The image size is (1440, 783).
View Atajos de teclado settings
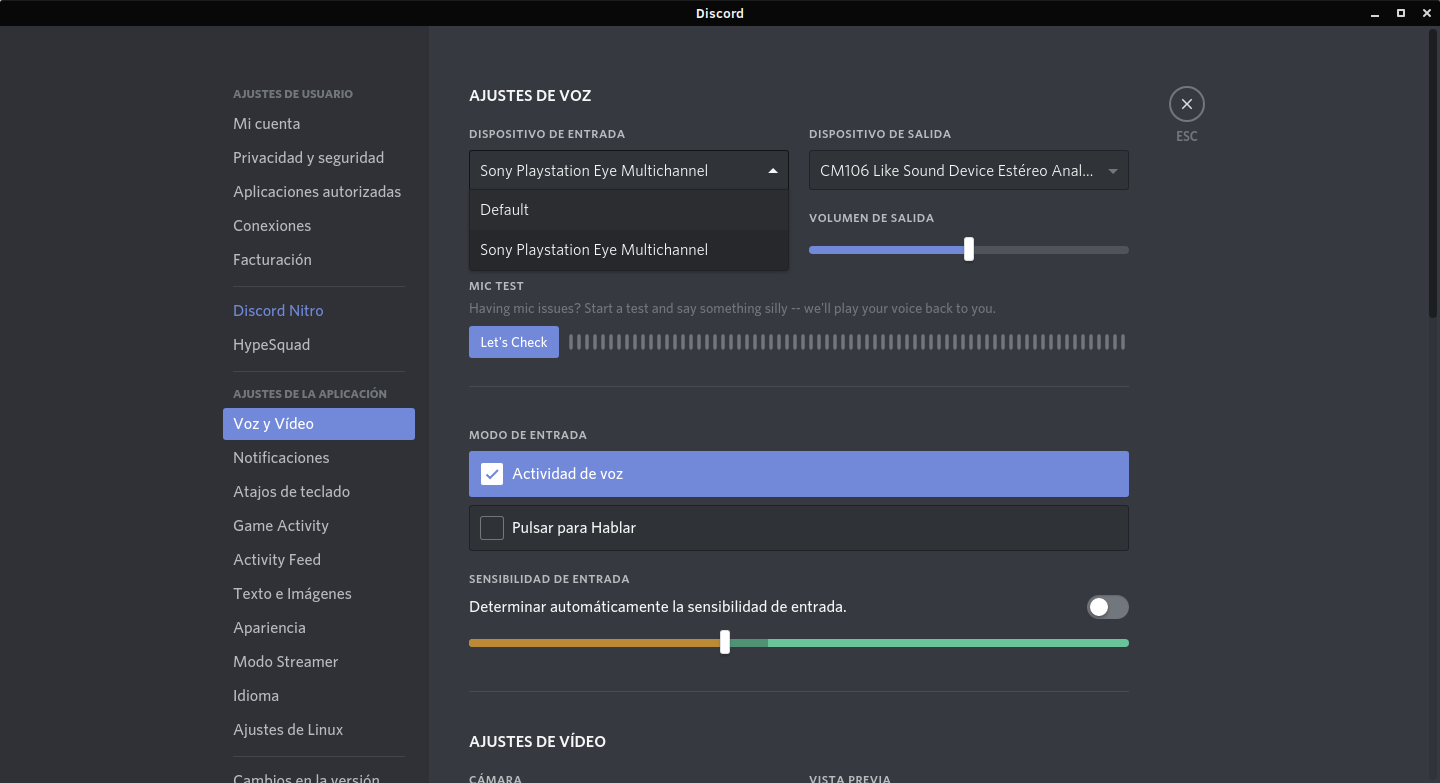click(291, 491)
